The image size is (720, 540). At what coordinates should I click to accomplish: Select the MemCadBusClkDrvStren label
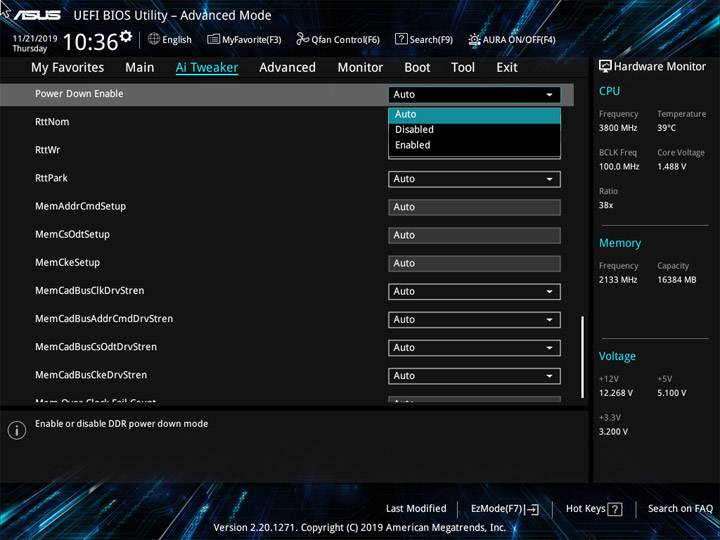(x=90, y=291)
